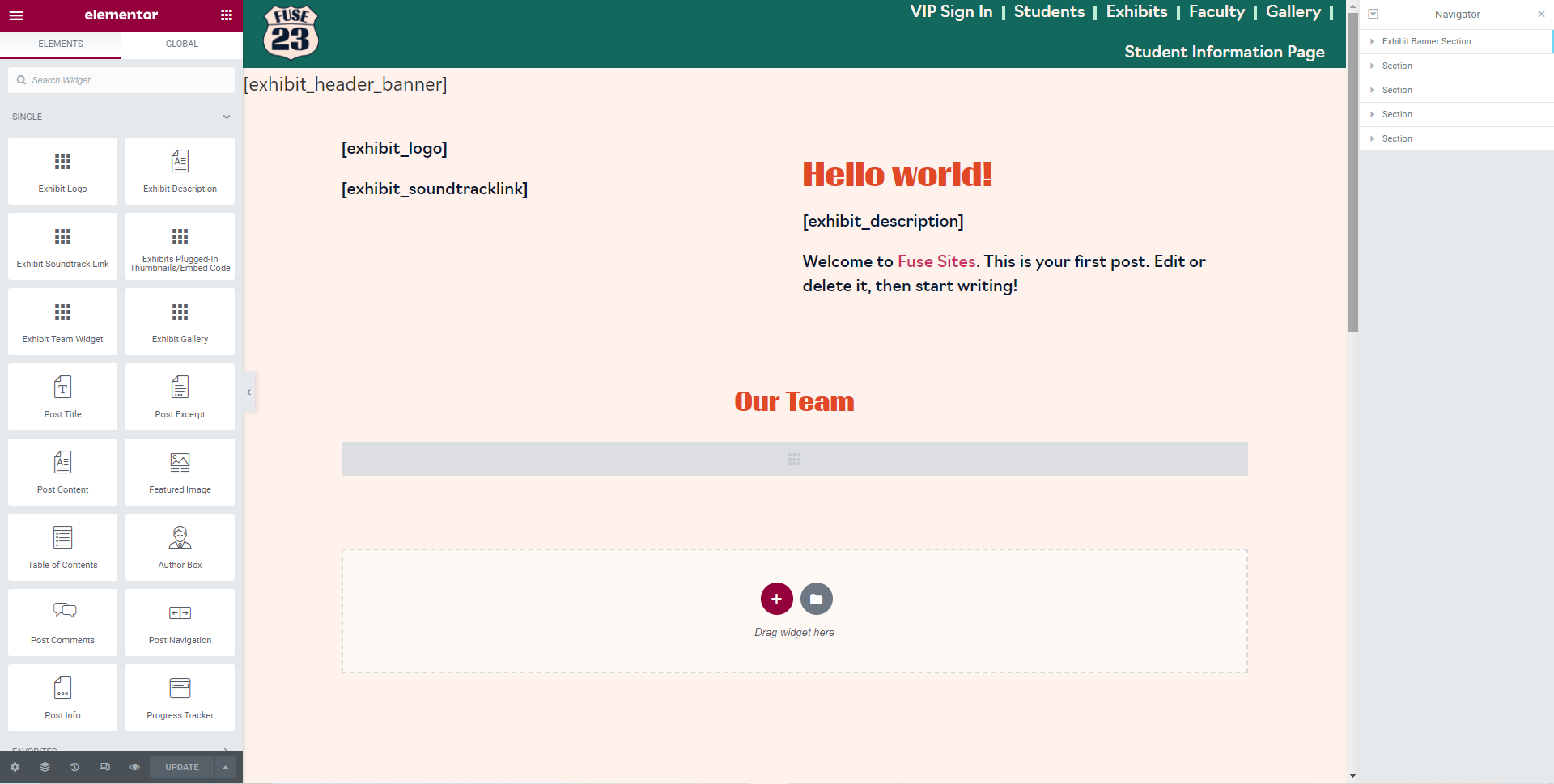Open save options arrow beside UPDATE

226,767
